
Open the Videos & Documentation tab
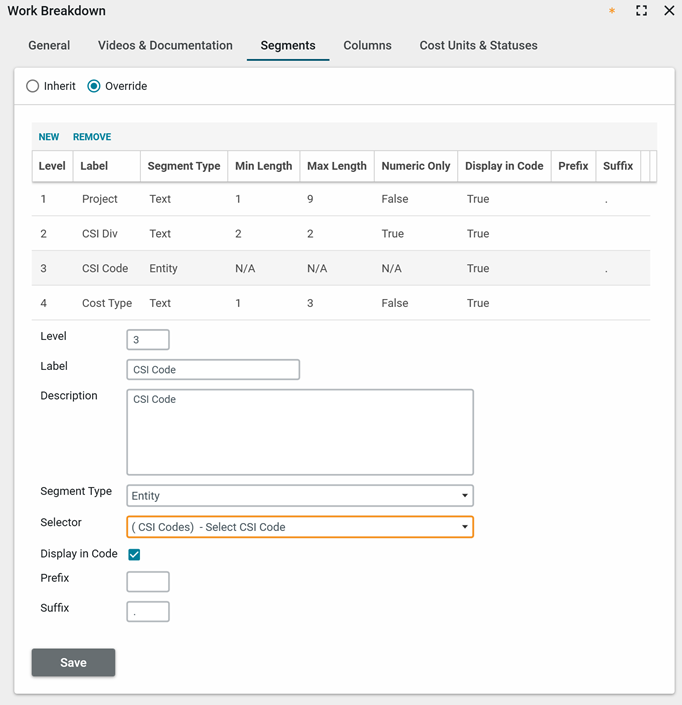165,45
